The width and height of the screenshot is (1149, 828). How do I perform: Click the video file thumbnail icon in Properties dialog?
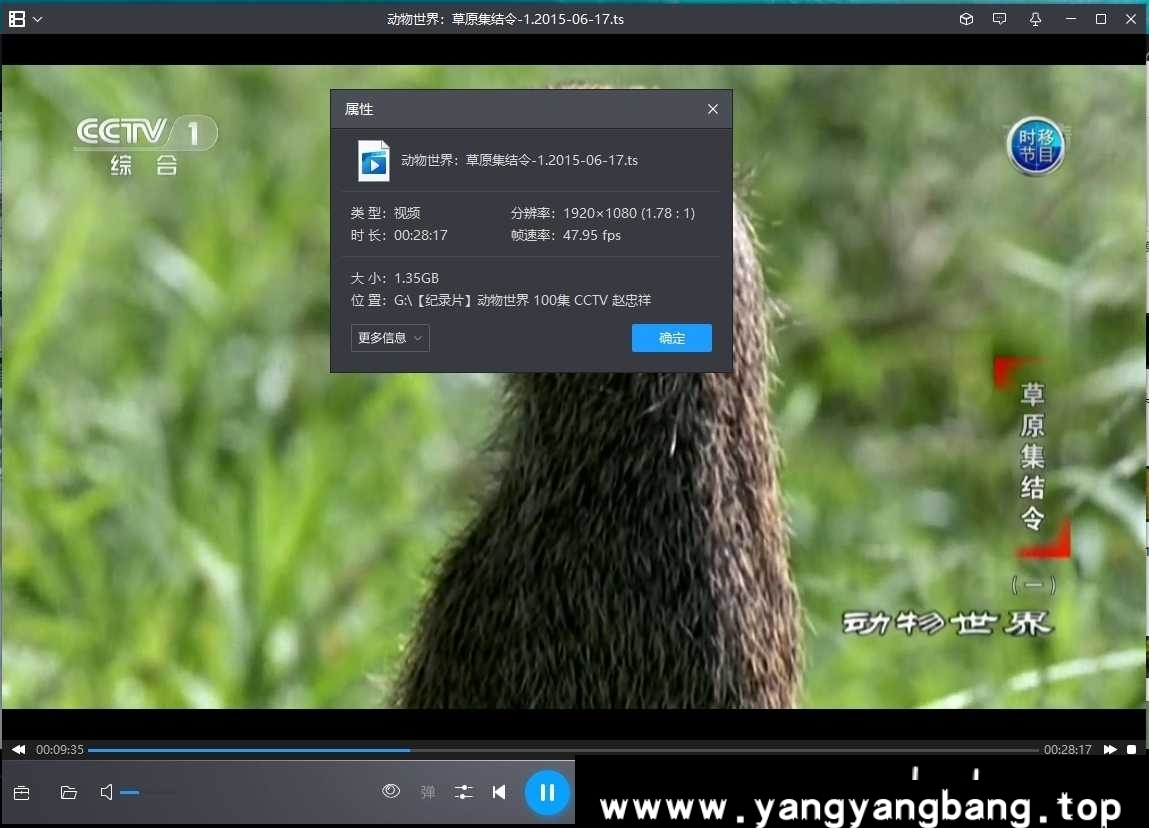(x=373, y=161)
